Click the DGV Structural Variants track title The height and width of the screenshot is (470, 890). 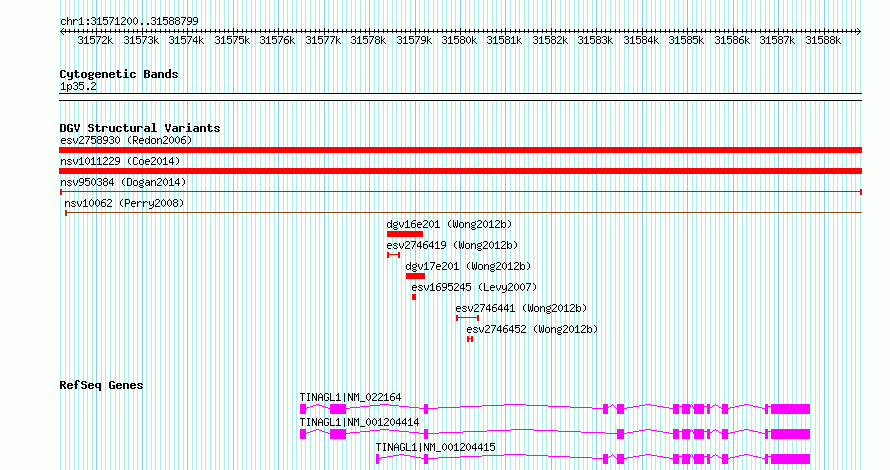coord(140,128)
